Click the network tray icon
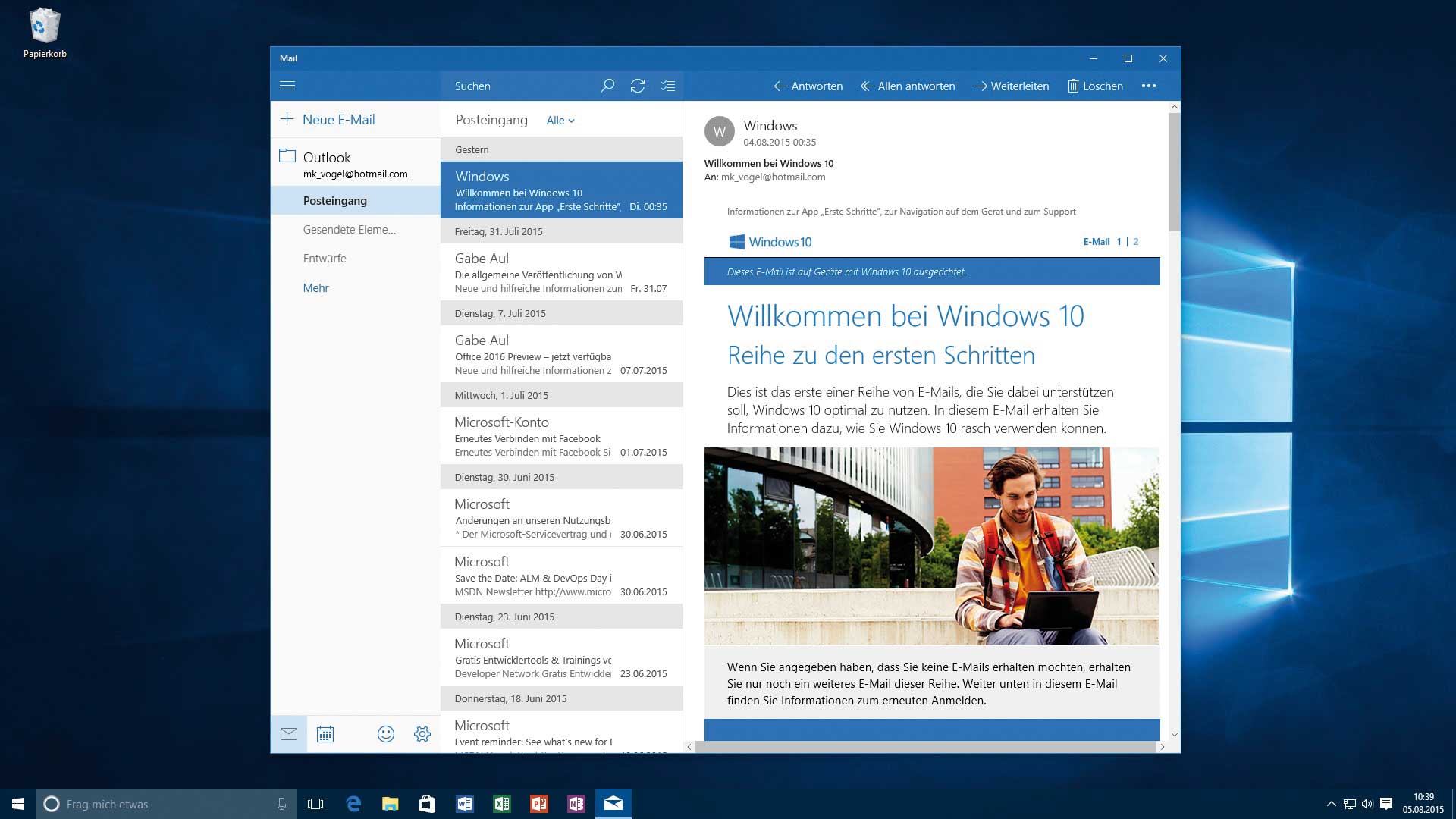1456x819 pixels. (1350, 804)
